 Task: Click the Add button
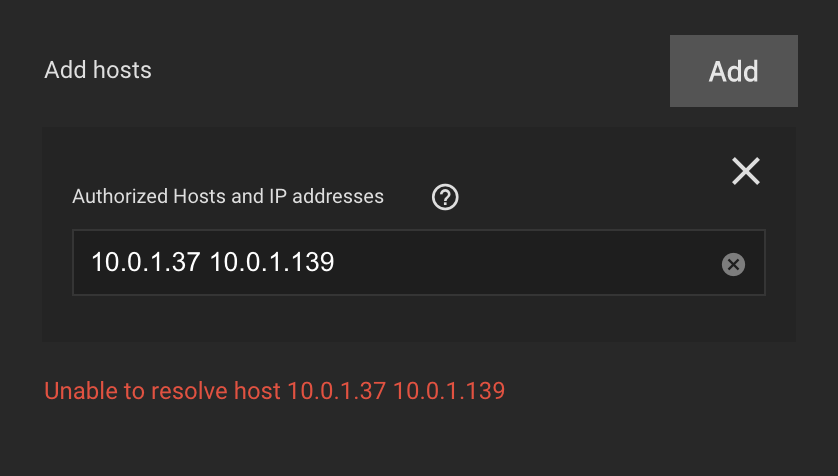(x=733, y=71)
